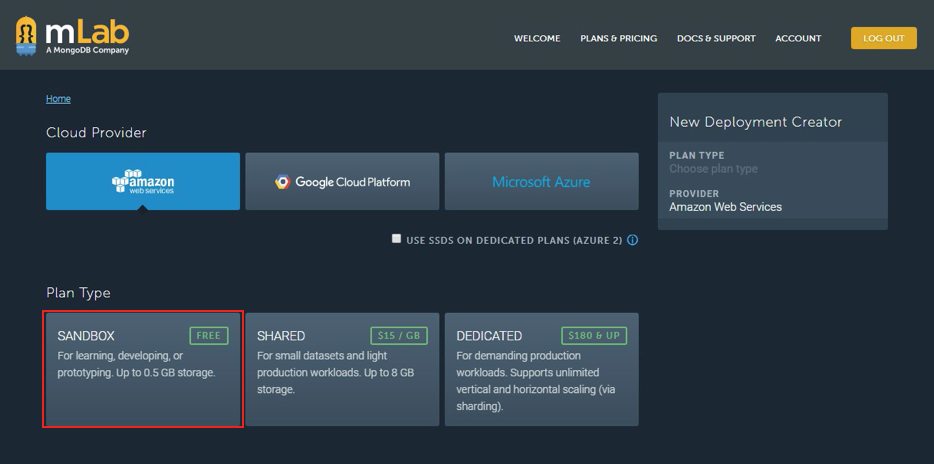The height and width of the screenshot is (464, 934).
Task: Select the Dedicated plan card
Action: tap(541, 369)
